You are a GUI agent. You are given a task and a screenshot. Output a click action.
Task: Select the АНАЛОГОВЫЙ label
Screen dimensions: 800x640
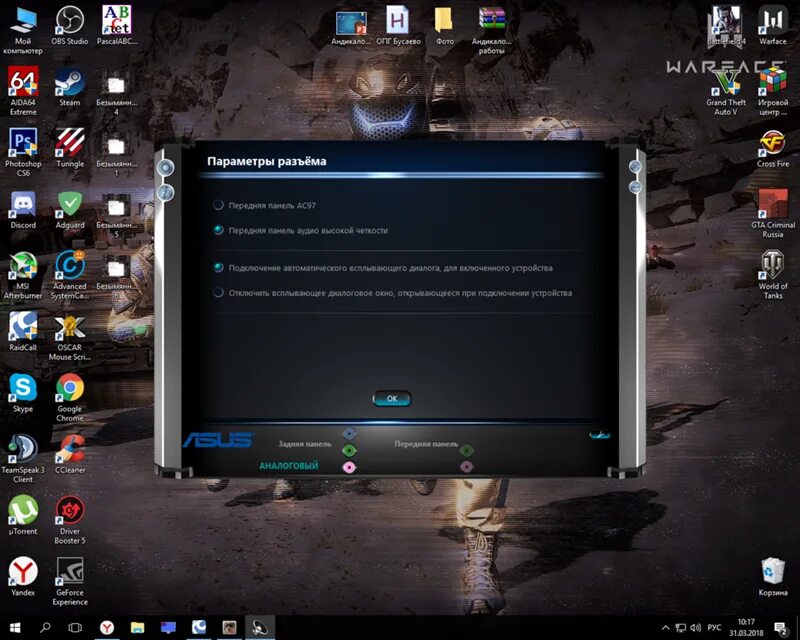click(289, 466)
